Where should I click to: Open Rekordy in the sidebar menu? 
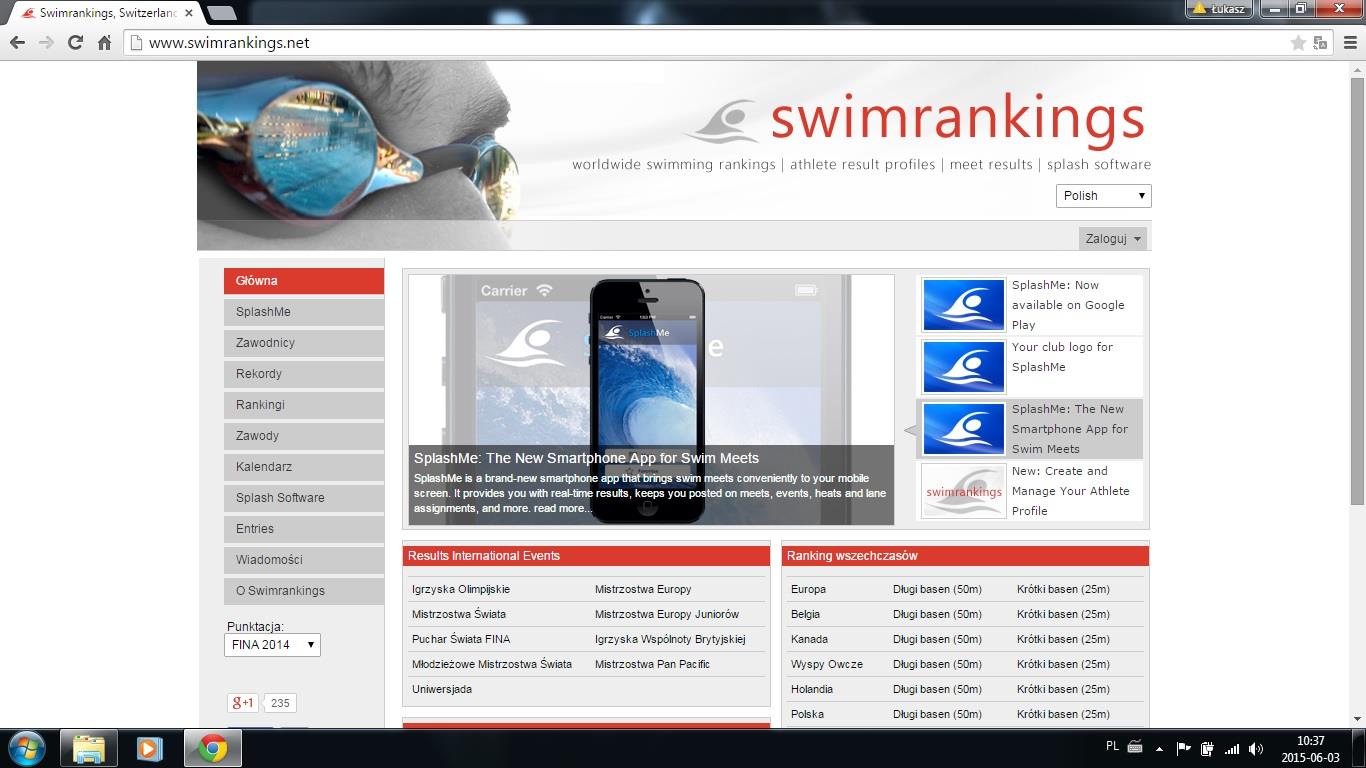304,374
